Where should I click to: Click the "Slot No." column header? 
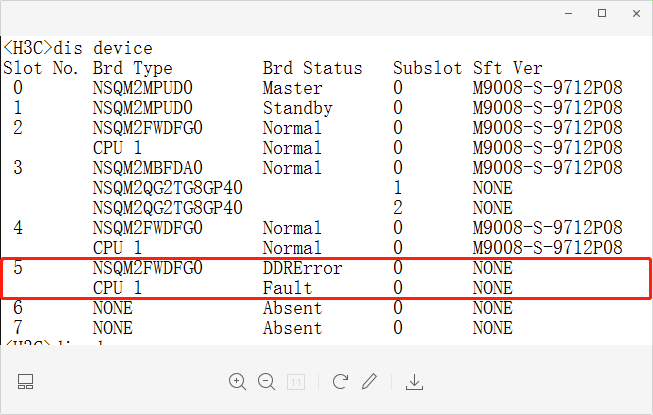[40, 68]
